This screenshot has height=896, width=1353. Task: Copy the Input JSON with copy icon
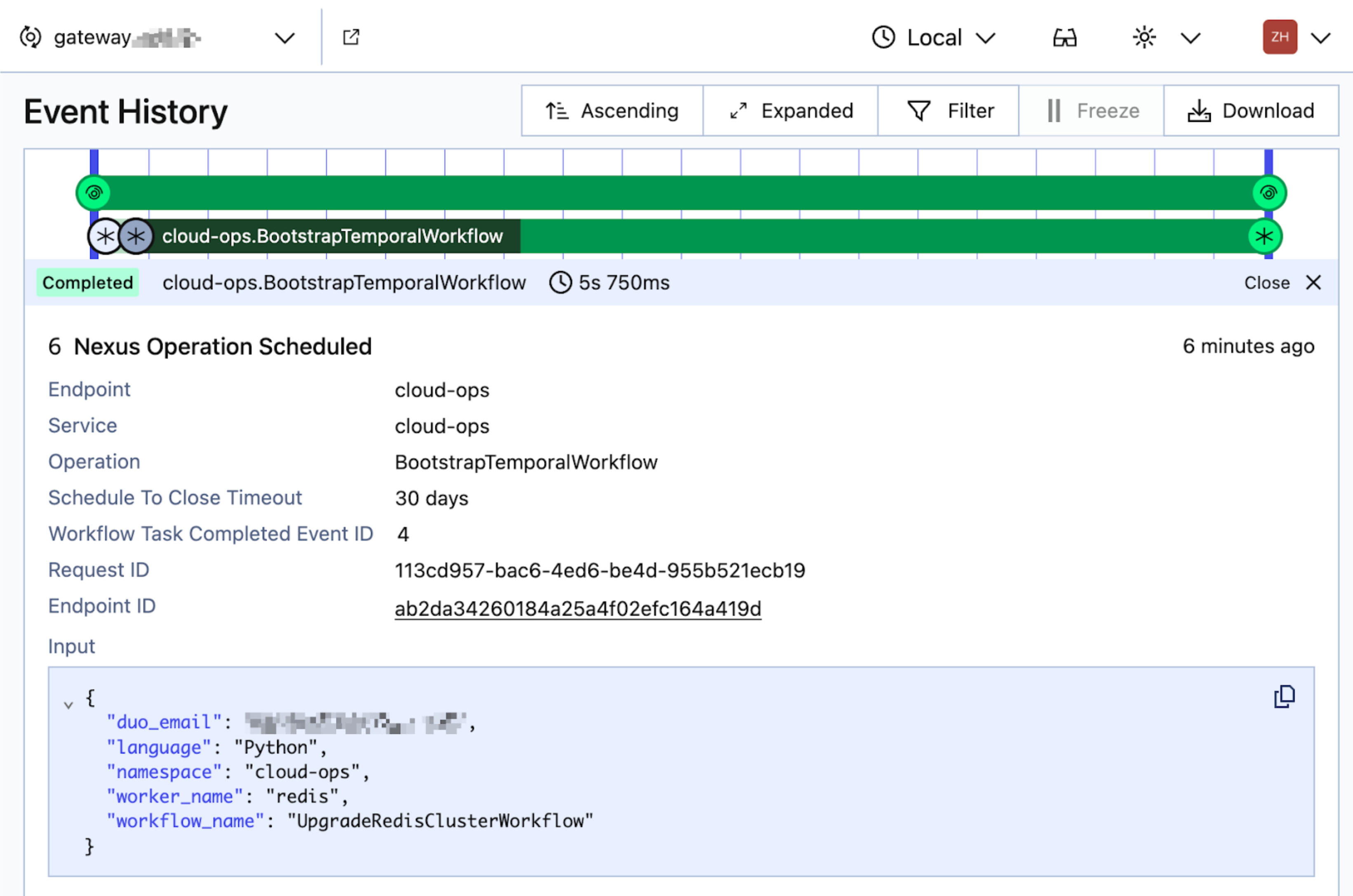coord(1284,697)
